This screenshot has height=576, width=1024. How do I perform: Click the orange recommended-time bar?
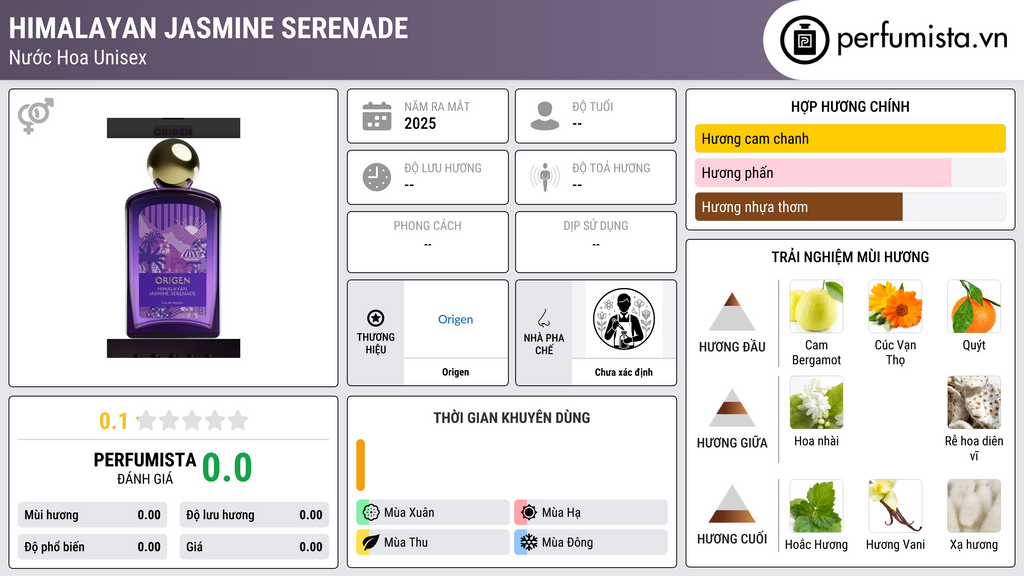click(360, 465)
